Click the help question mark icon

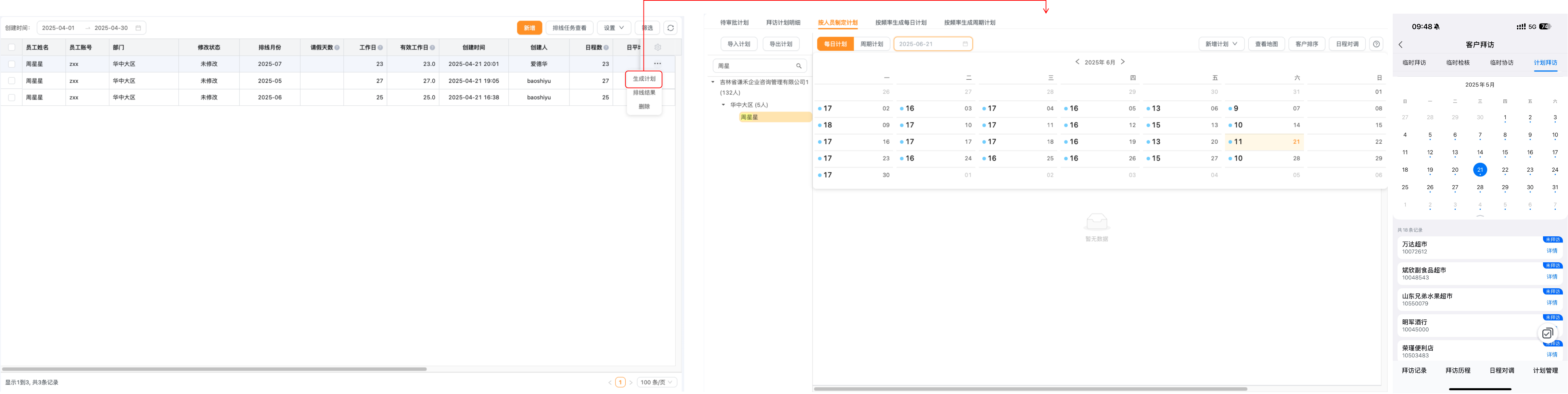[x=1376, y=44]
